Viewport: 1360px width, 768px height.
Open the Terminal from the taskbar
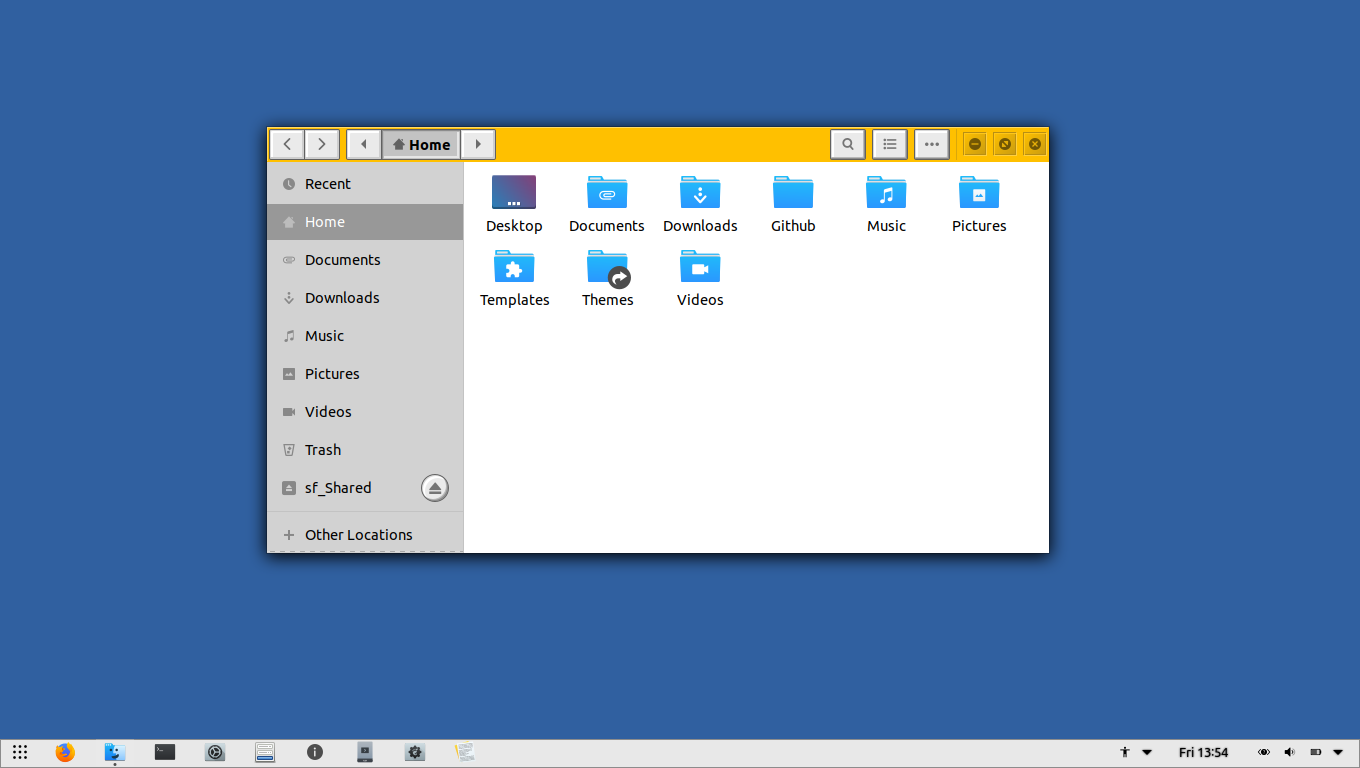(165, 752)
